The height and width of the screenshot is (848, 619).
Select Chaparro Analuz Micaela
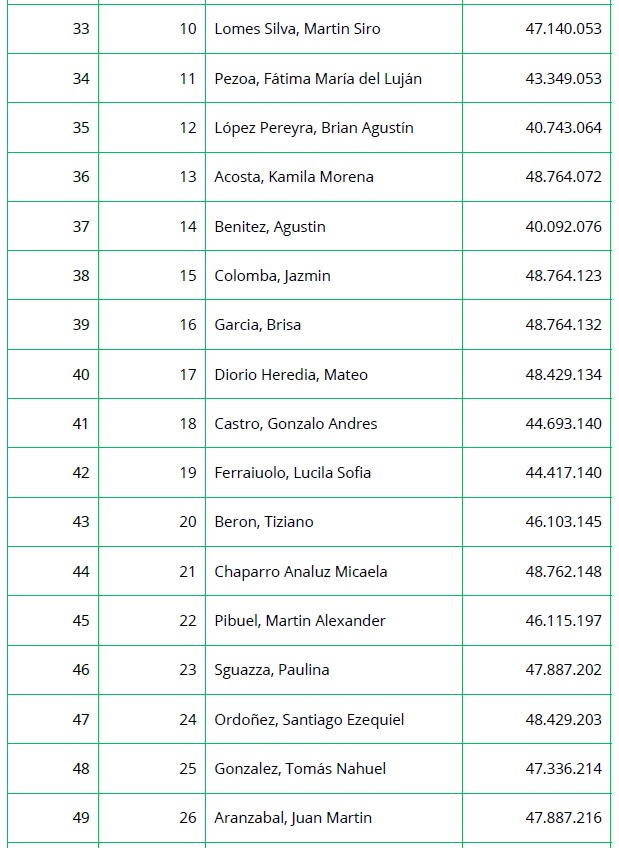click(301, 572)
